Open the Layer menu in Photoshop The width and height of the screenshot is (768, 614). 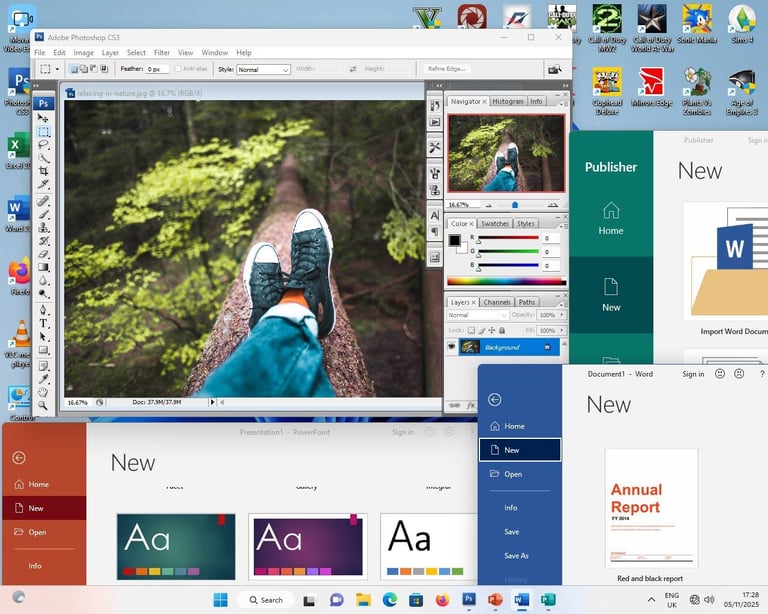[x=110, y=52]
